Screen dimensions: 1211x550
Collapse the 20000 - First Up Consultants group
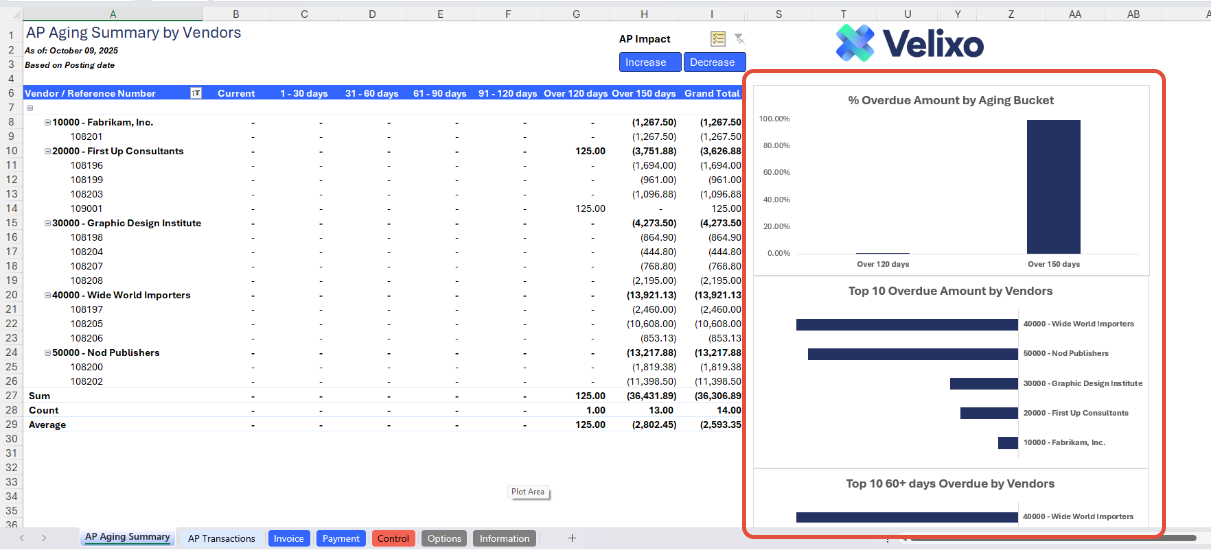pos(48,151)
